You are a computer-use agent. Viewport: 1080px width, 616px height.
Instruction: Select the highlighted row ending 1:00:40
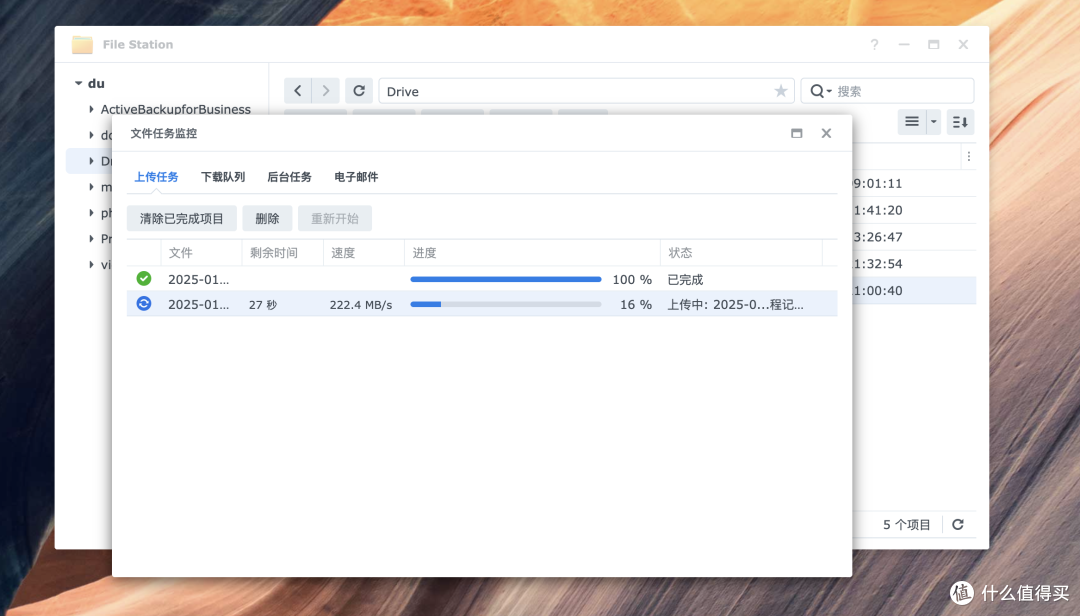point(914,291)
